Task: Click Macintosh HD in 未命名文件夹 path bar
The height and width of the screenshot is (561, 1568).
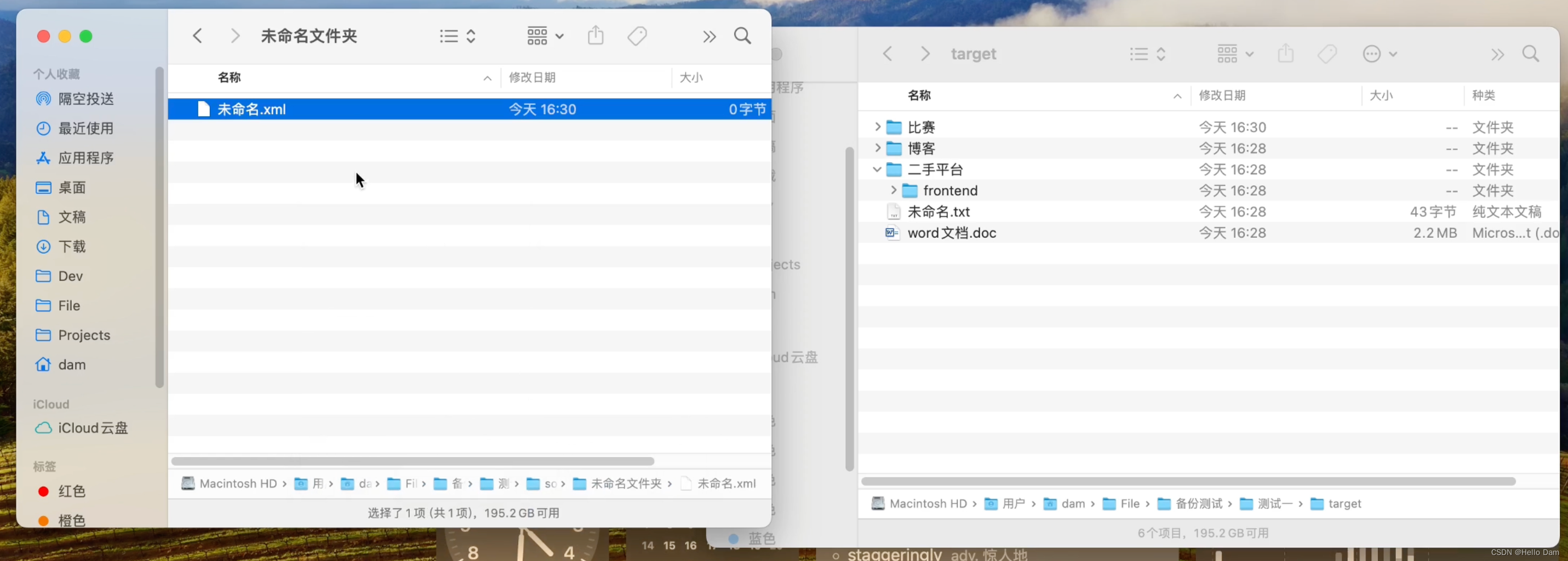Action: click(x=238, y=484)
